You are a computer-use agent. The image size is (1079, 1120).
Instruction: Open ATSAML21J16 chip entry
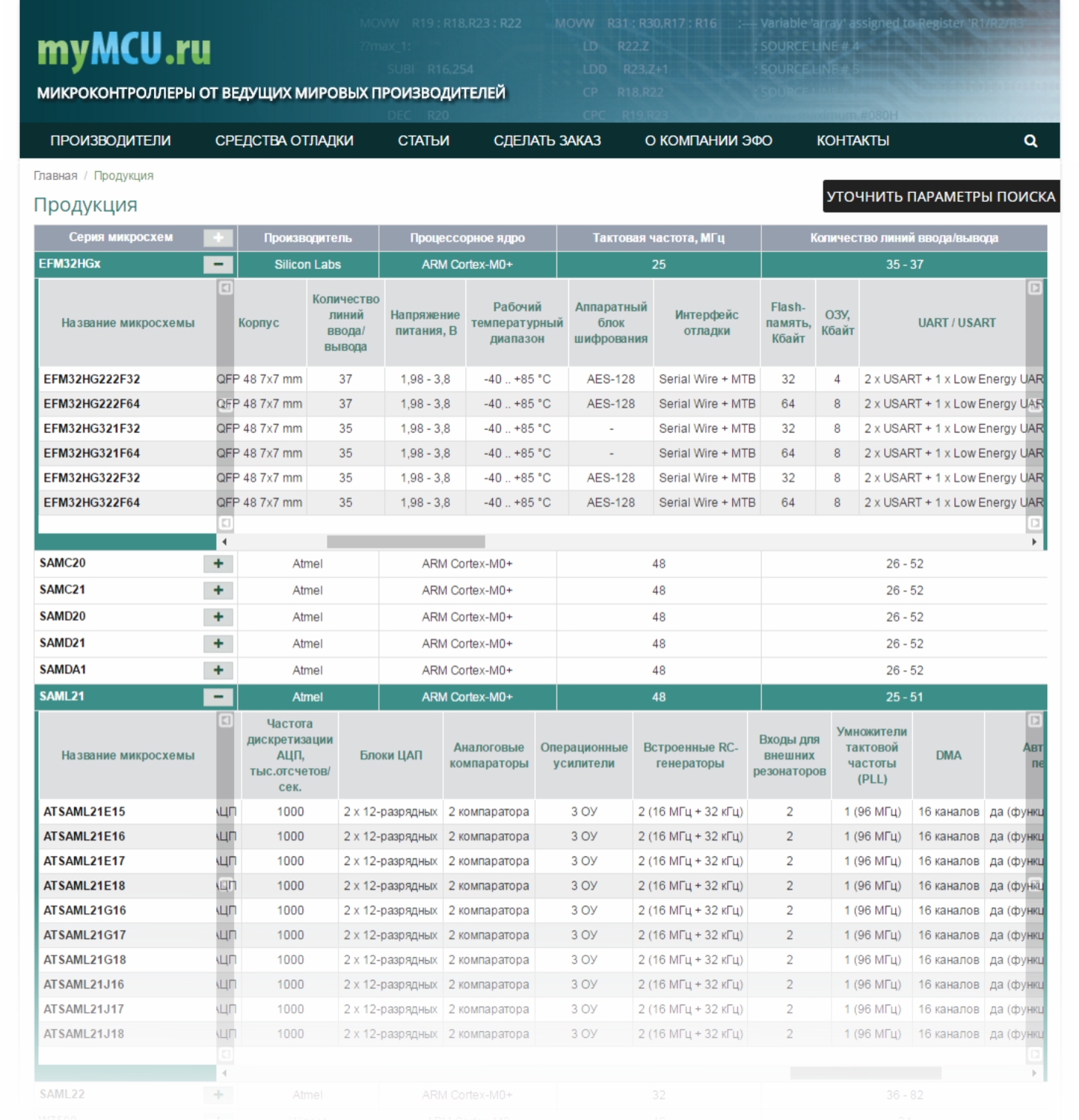[84, 984]
